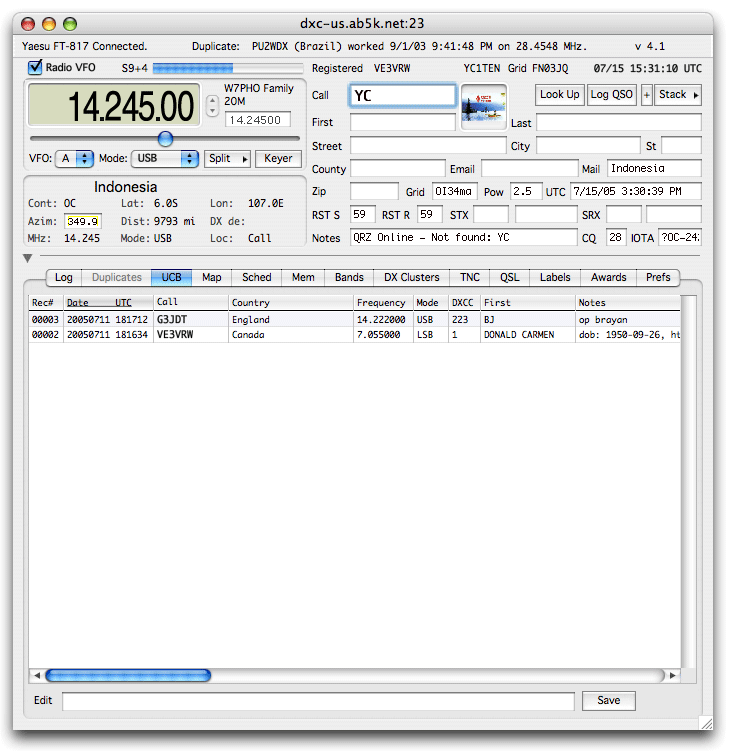Switch to the DX Clusters tab
740x754 pixels.
412,277
